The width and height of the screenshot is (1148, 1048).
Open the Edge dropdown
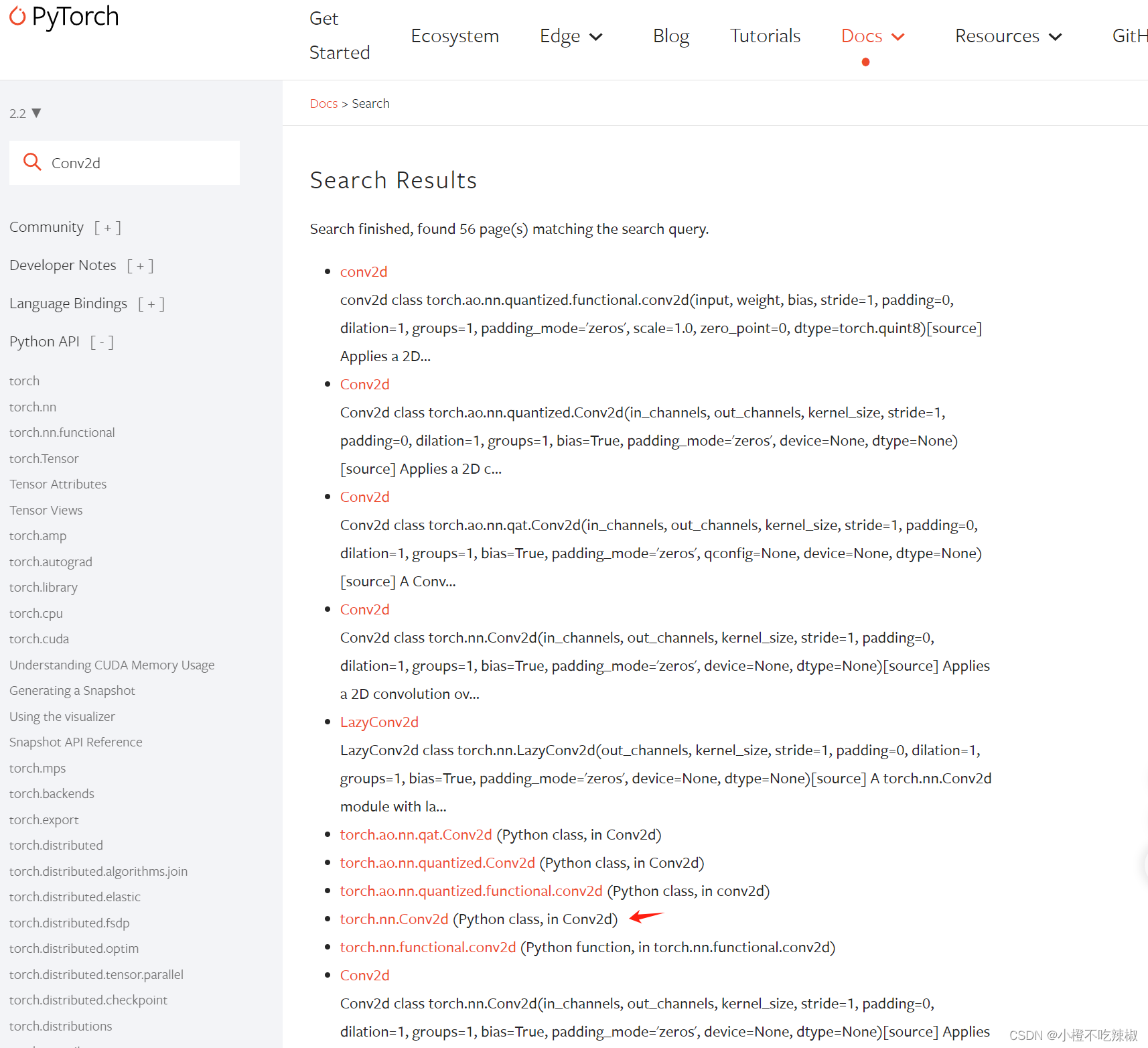(x=570, y=36)
